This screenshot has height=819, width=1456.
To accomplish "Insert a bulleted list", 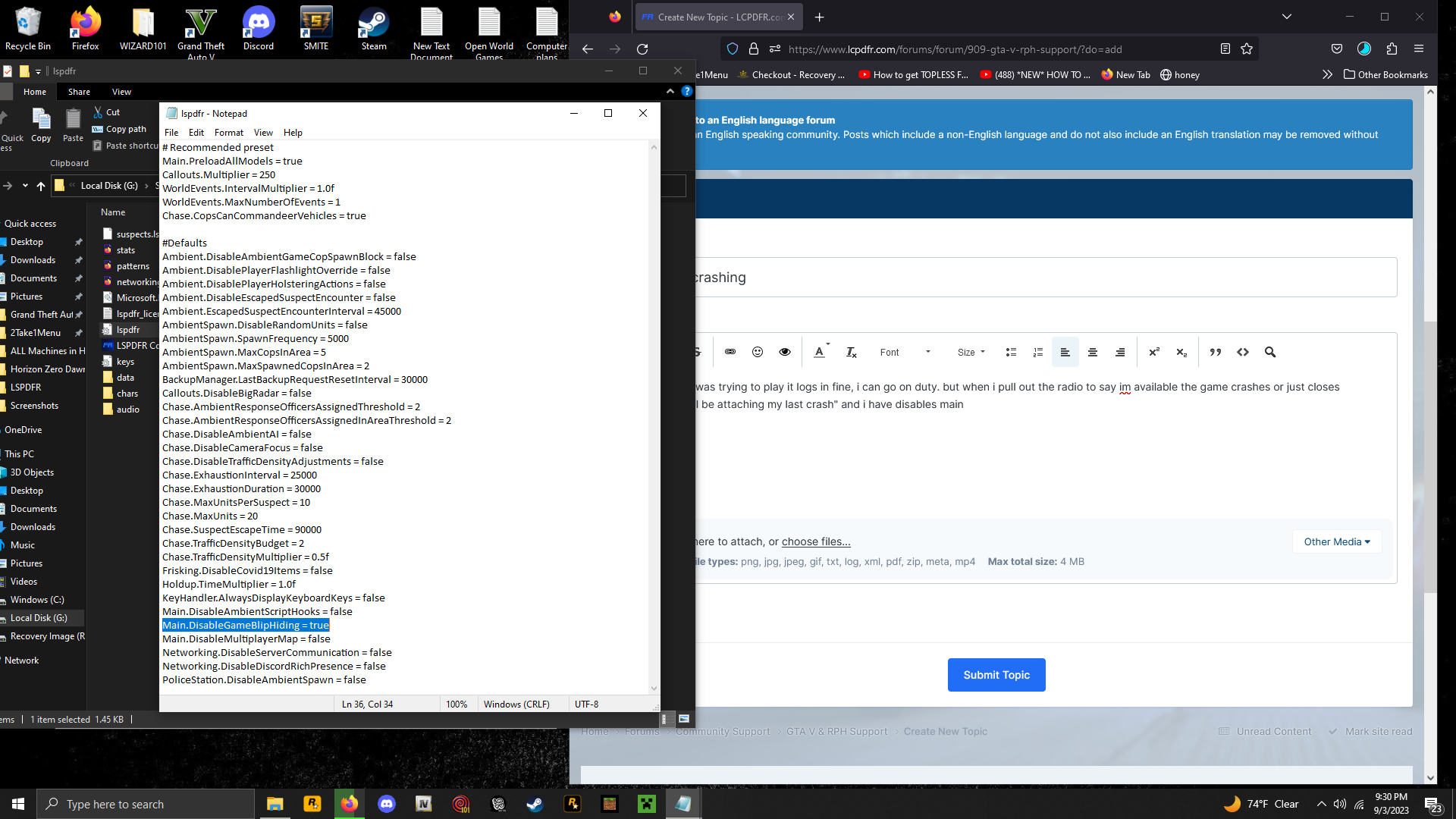I will (x=1011, y=352).
